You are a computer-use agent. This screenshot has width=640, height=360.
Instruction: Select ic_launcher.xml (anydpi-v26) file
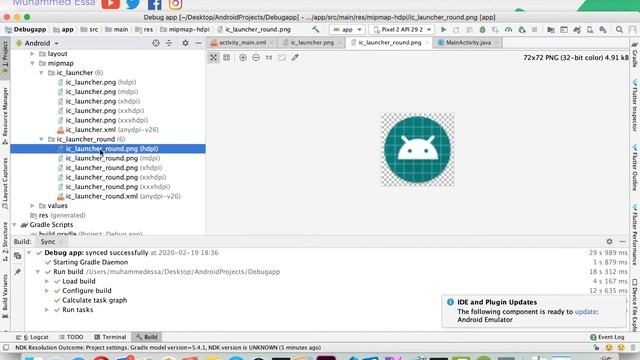108,130
